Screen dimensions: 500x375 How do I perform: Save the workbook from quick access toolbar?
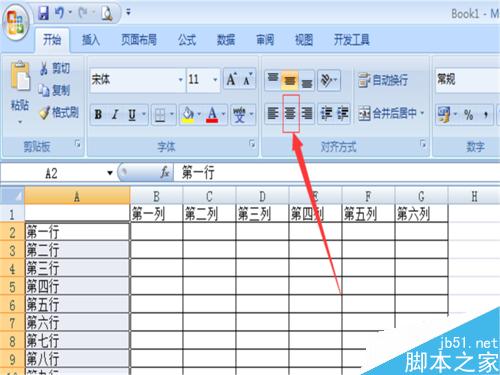pyautogui.click(x=44, y=13)
